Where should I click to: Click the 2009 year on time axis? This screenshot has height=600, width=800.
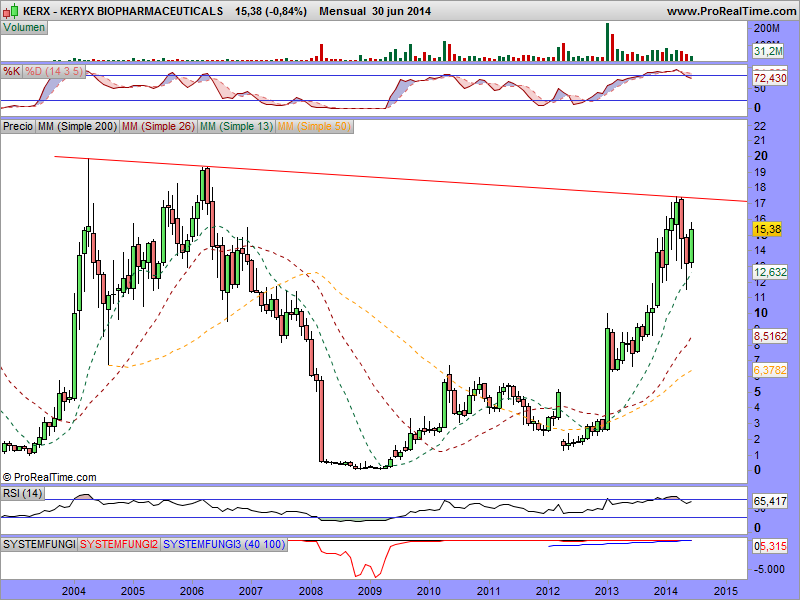(370, 591)
